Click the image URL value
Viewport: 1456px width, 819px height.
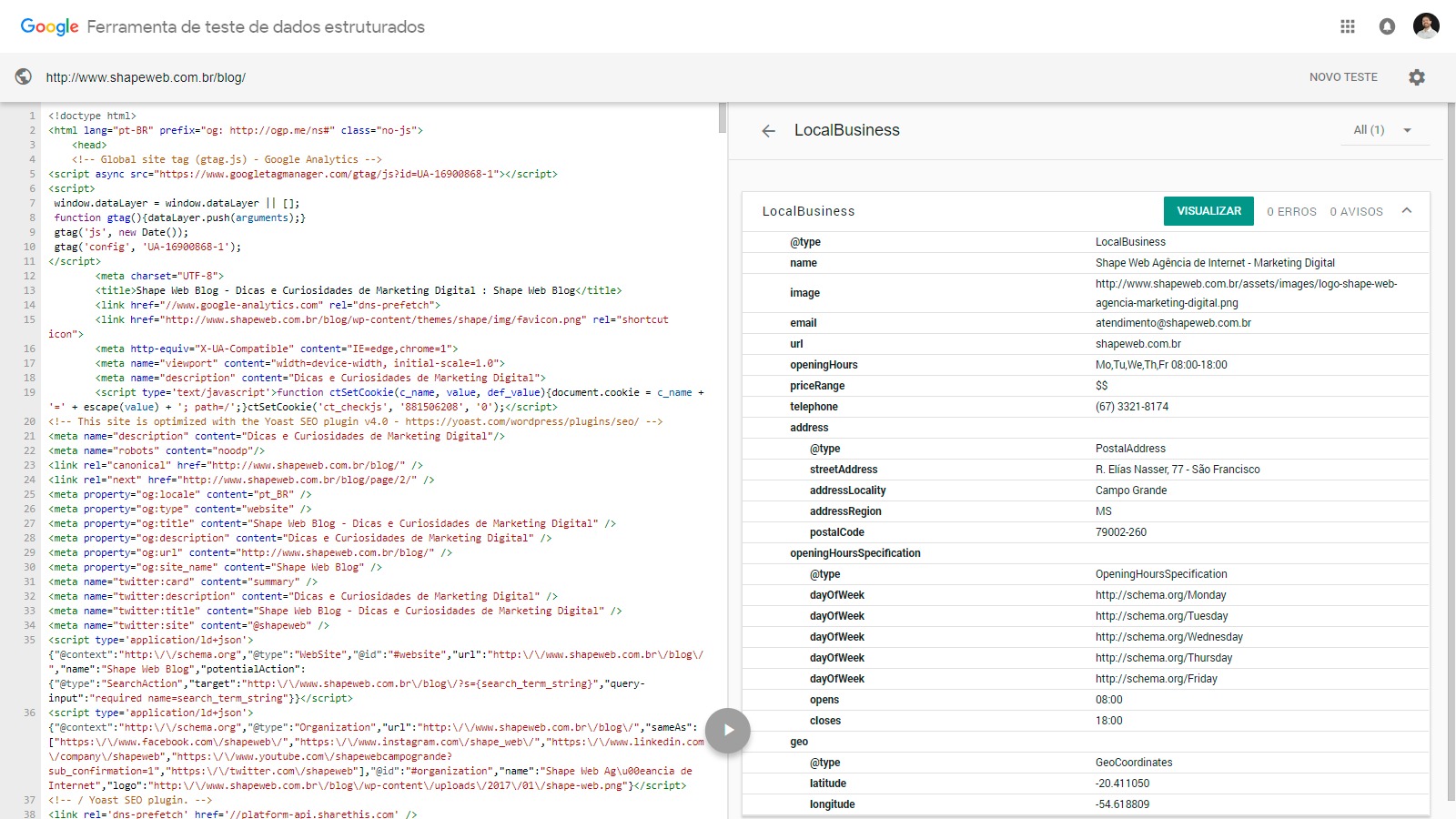[x=1246, y=293]
